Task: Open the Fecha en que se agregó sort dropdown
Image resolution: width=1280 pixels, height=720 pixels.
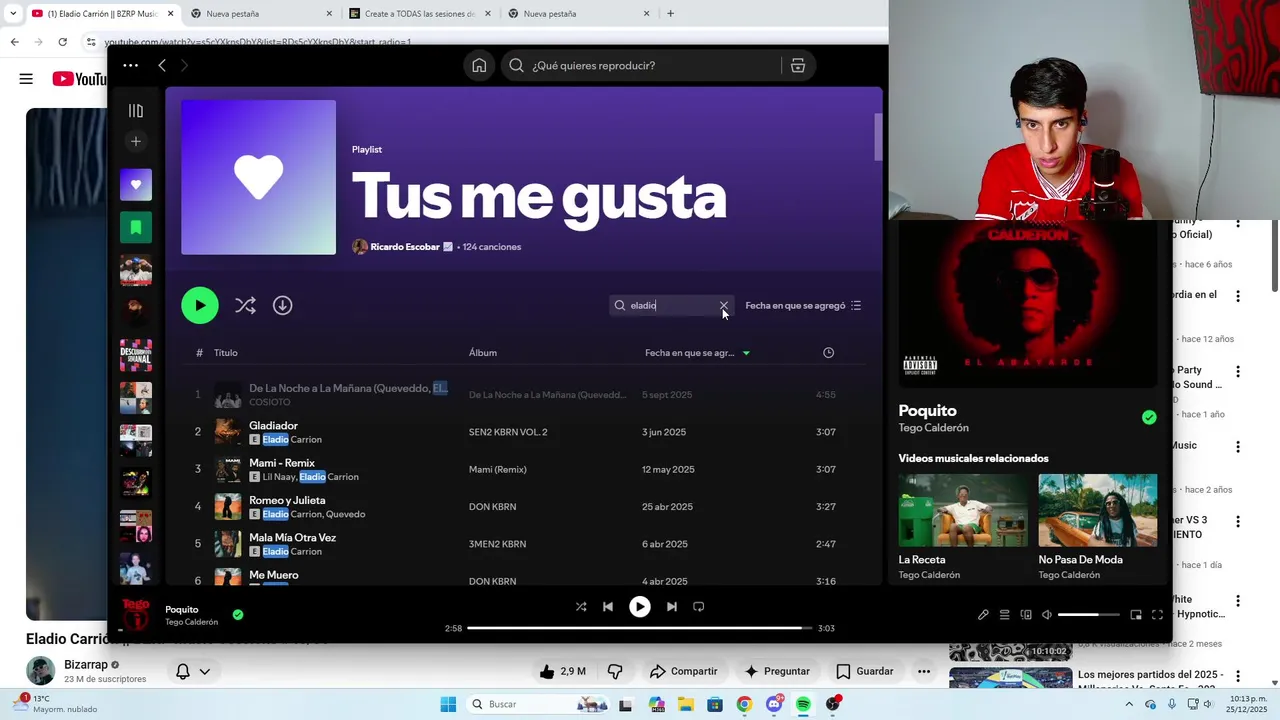Action: pos(803,305)
